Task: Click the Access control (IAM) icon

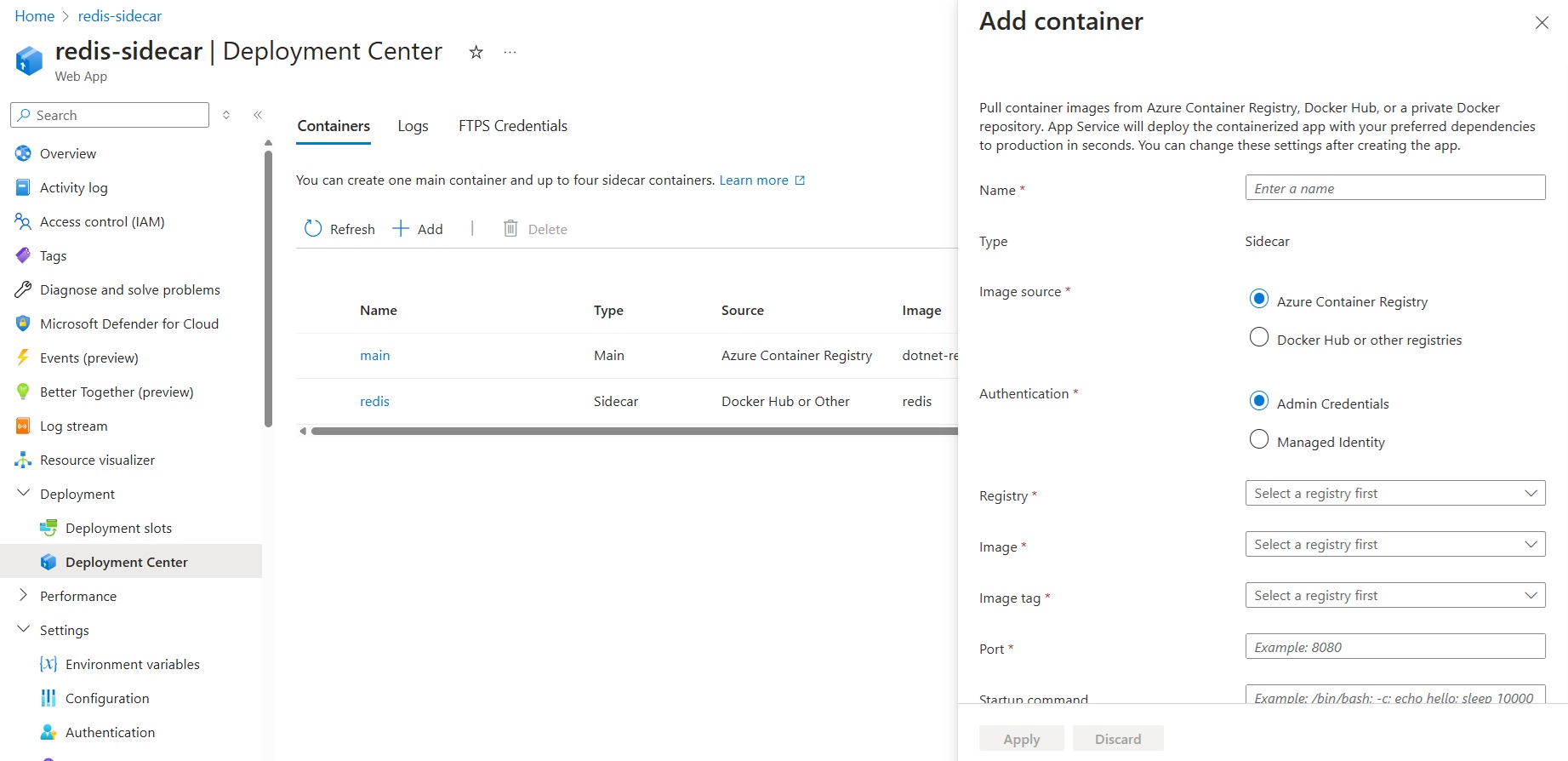Action: point(23,221)
